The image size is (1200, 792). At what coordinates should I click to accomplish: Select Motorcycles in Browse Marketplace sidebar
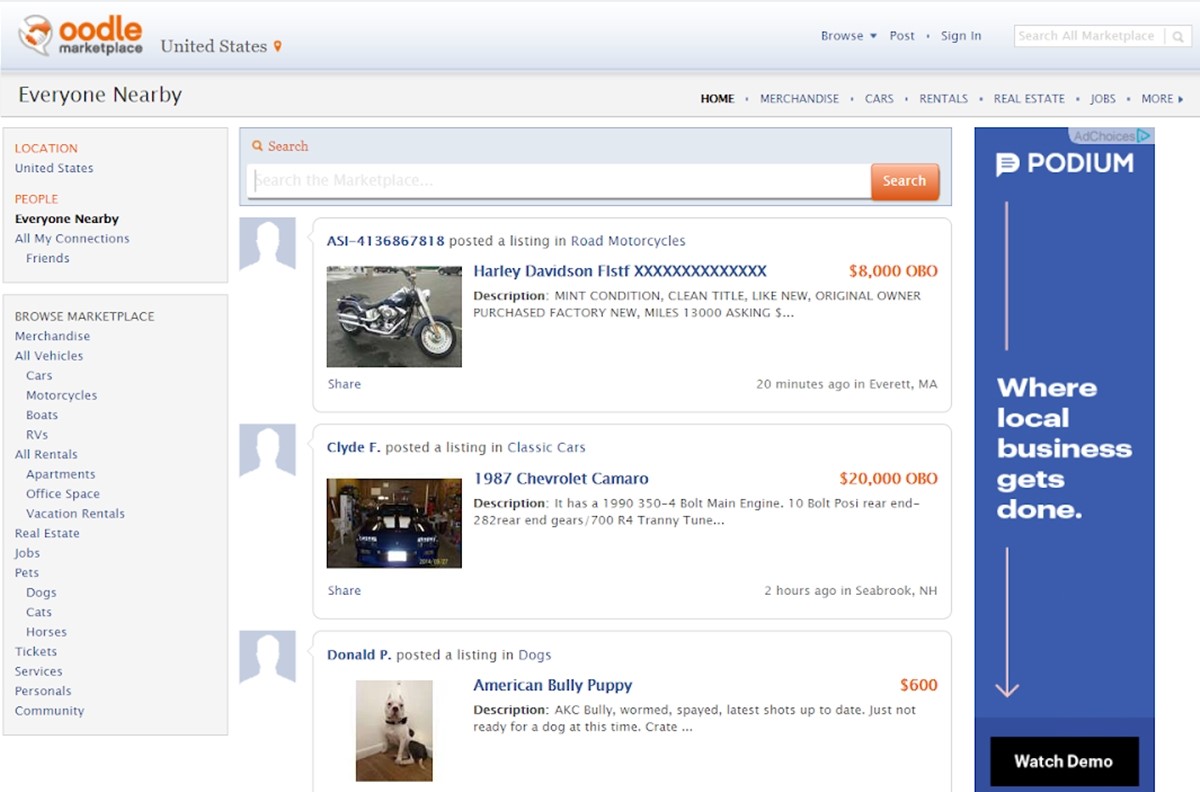point(61,395)
